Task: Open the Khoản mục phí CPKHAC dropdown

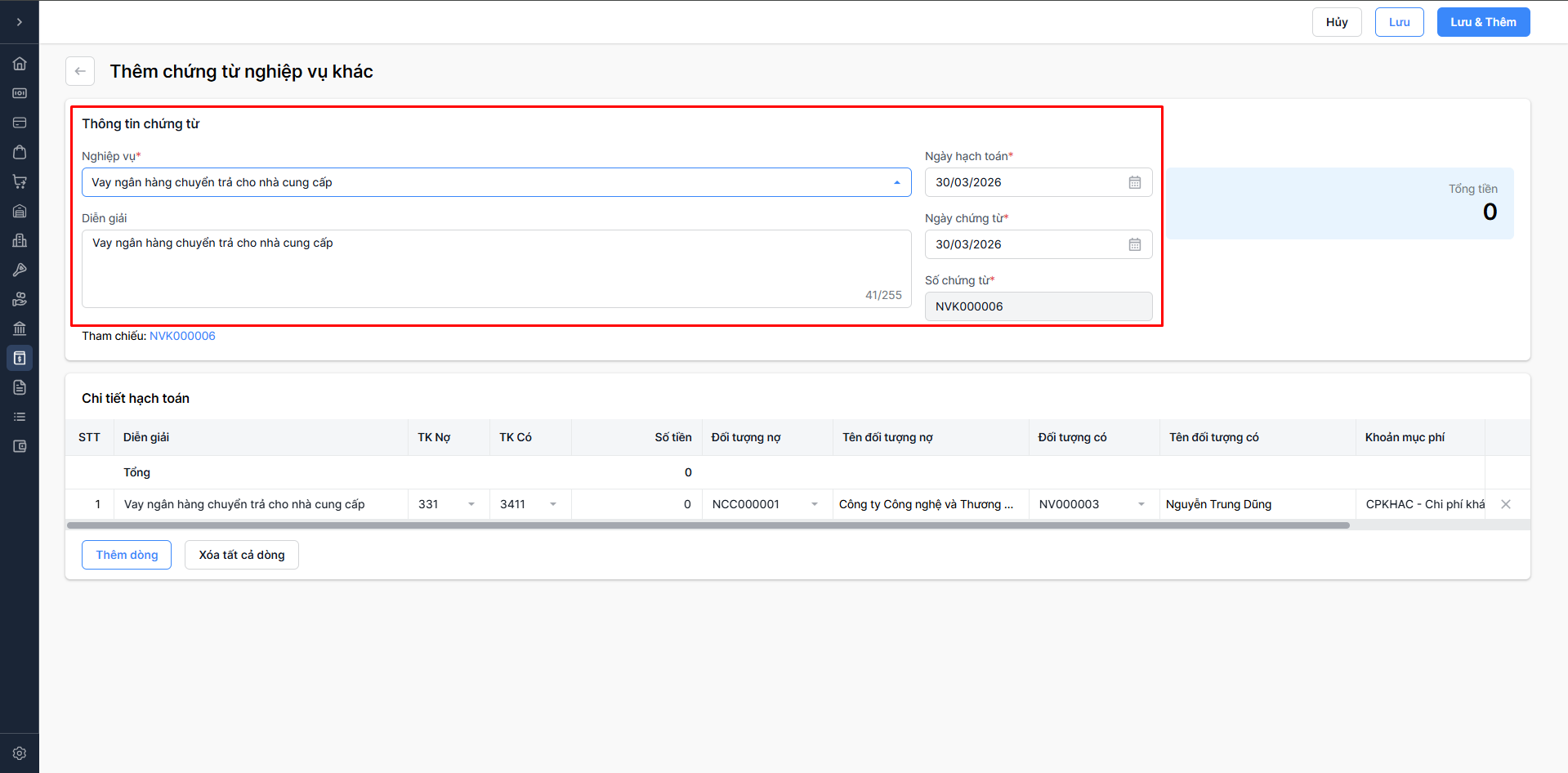Action: pos(1422,504)
